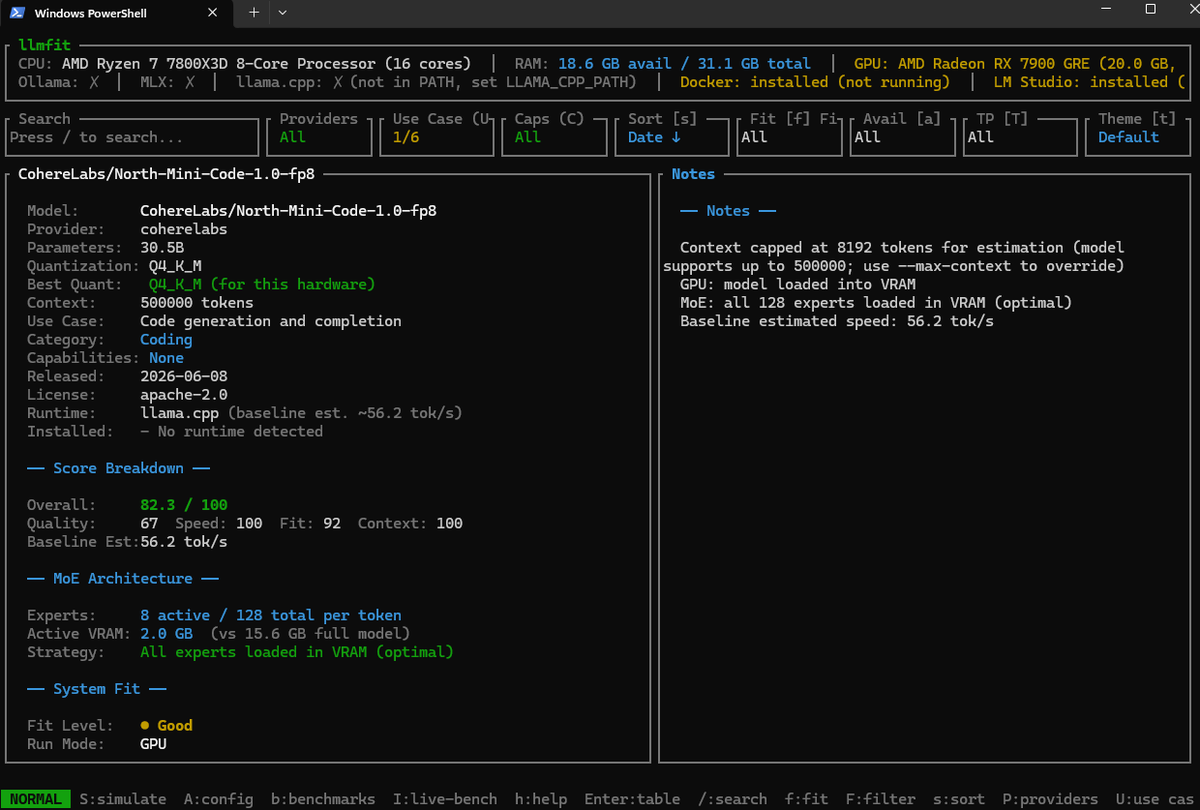Click the model panel title CohereLabs/North-Mini-Code-1.0-fp8
The height and width of the screenshot is (810, 1200).
[169, 174]
